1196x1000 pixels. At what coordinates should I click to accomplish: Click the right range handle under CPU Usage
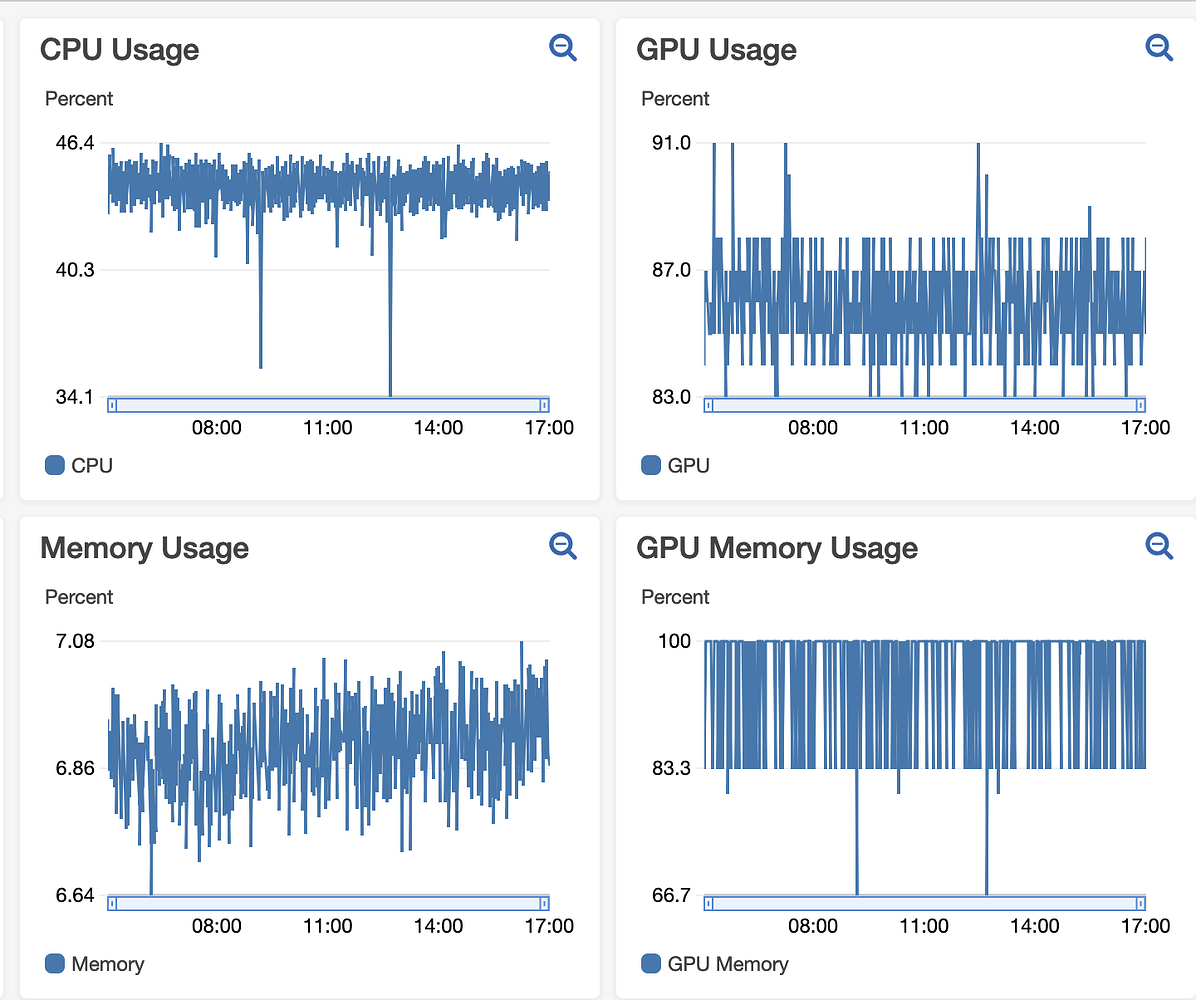544,405
